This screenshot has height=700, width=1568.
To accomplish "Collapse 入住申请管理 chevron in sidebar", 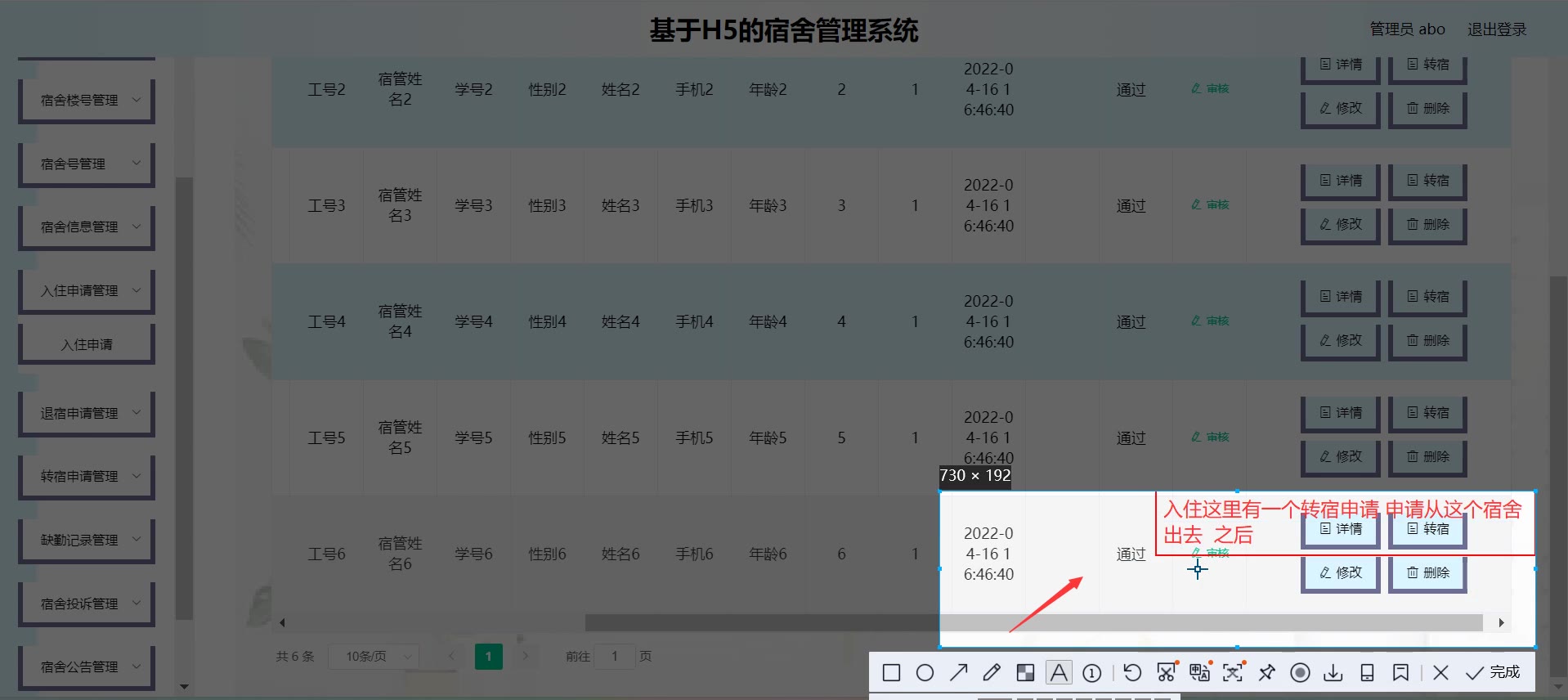I will pos(137,290).
